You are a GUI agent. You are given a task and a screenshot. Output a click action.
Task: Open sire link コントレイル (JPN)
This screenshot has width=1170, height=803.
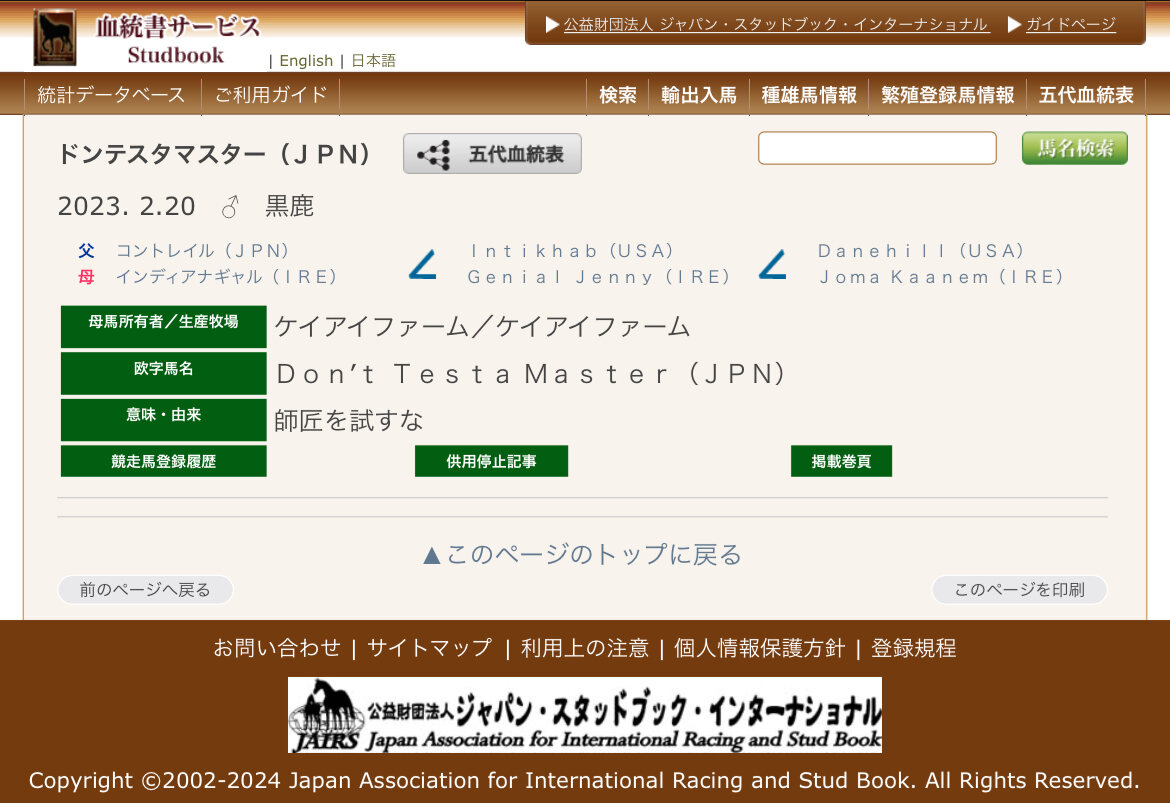[203, 251]
